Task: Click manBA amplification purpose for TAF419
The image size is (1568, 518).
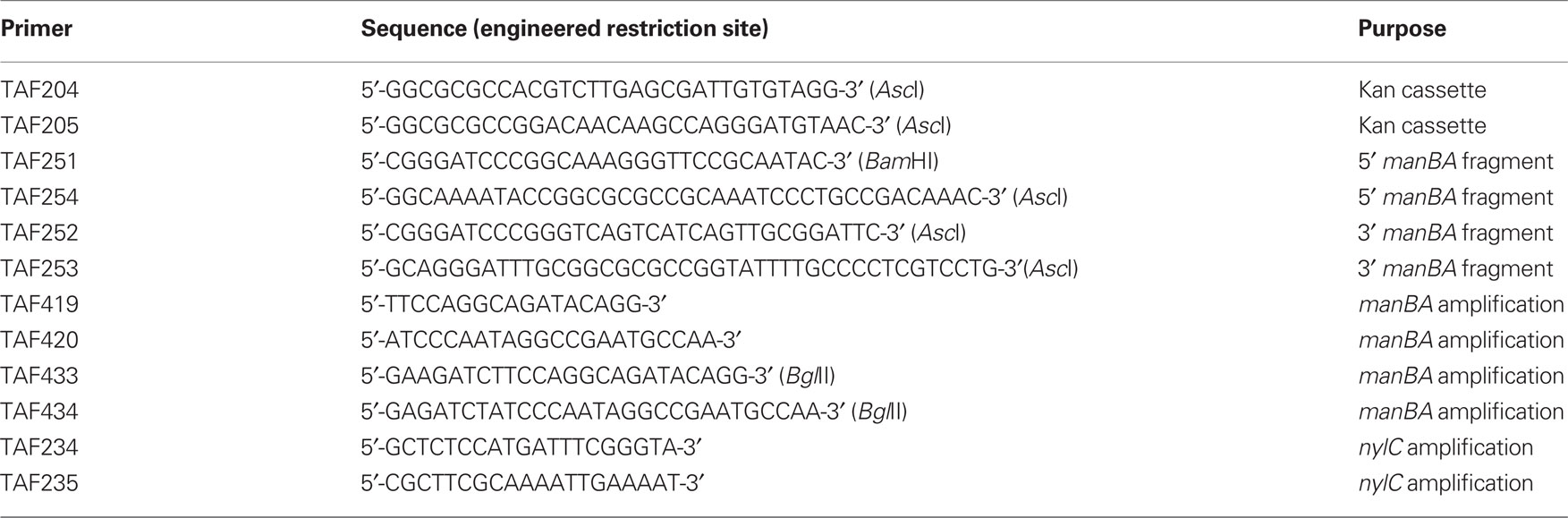Action: tap(1462, 305)
